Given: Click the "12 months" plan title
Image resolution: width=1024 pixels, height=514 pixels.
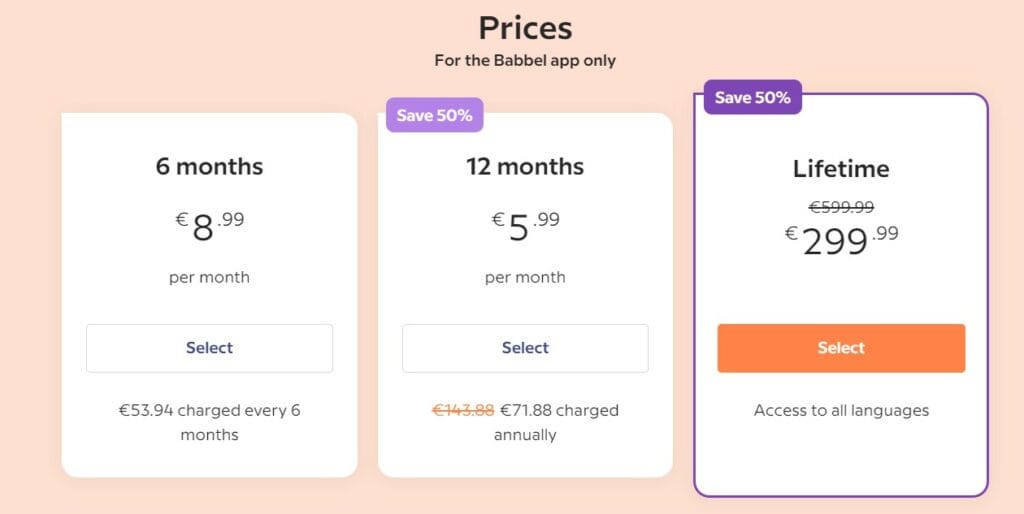Looking at the screenshot, I should (x=525, y=166).
